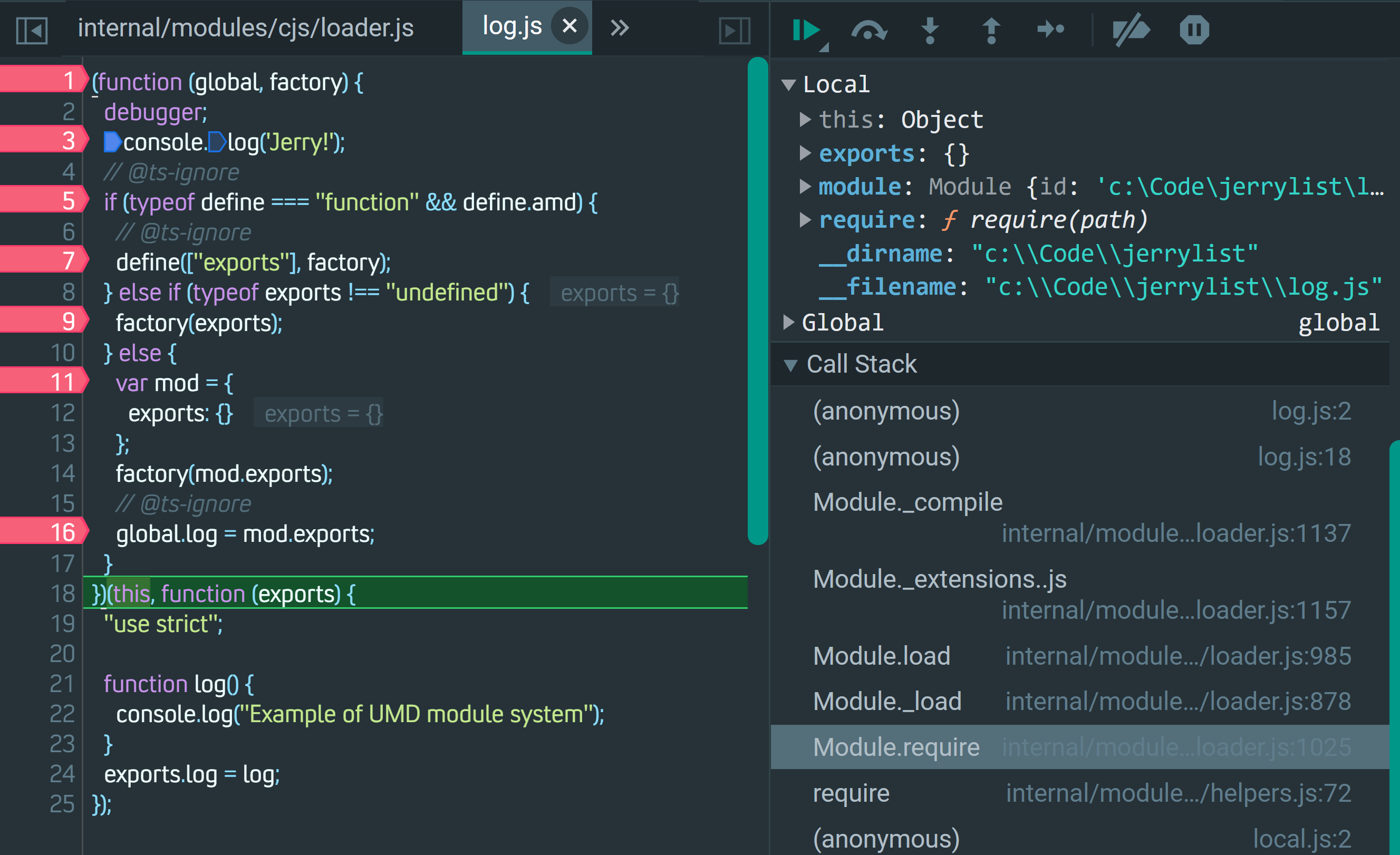The width and height of the screenshot is (1400, 855).
Task: Collapse the Local scope section
Action: [789, 85]
